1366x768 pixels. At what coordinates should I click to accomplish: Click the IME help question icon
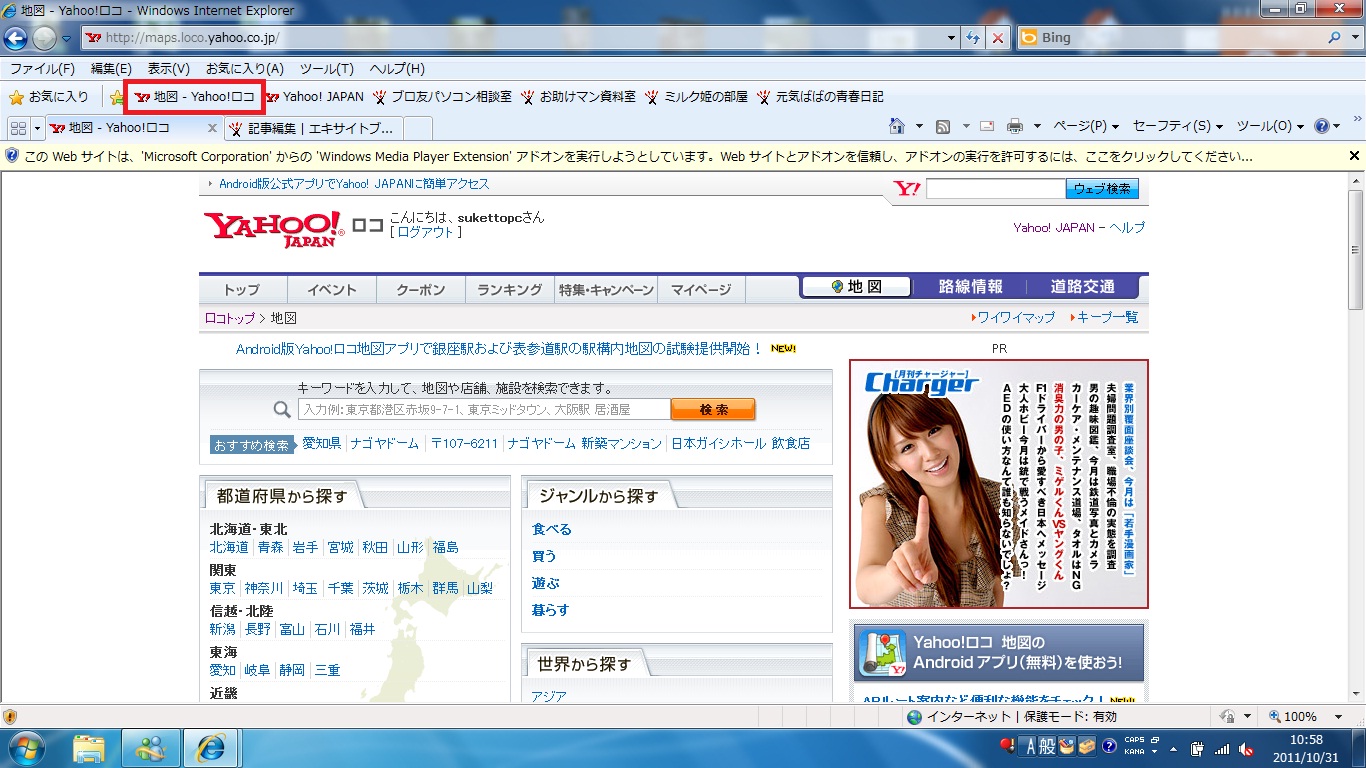(x=1108, y=746)
